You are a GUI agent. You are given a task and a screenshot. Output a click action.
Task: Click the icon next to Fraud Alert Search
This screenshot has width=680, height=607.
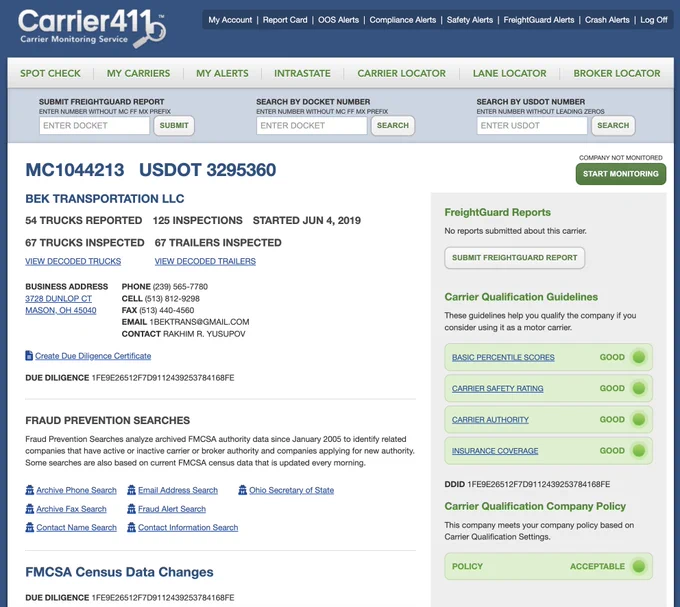point(131,509)
